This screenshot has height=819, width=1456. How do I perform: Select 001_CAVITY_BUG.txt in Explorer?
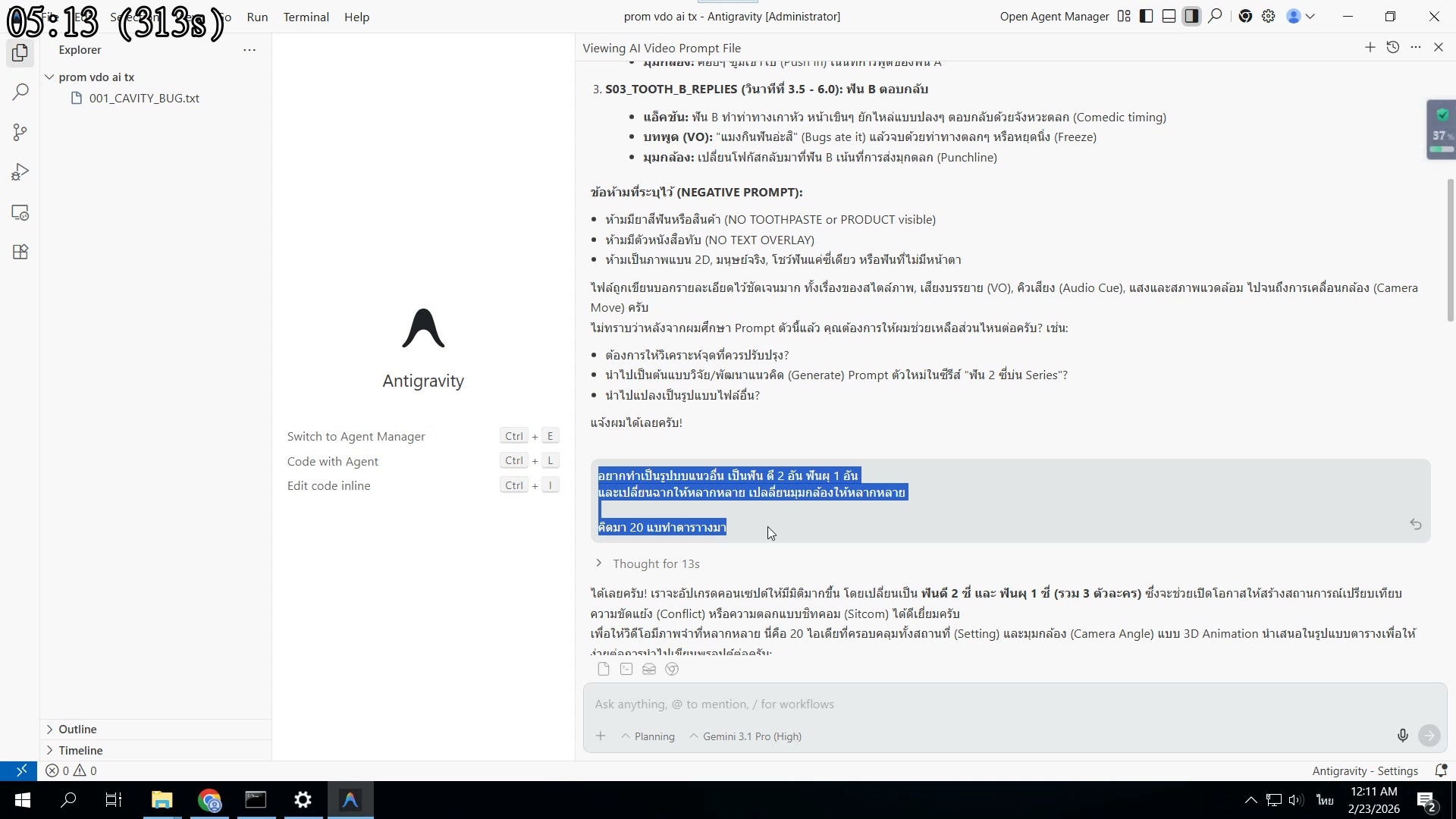144,99
